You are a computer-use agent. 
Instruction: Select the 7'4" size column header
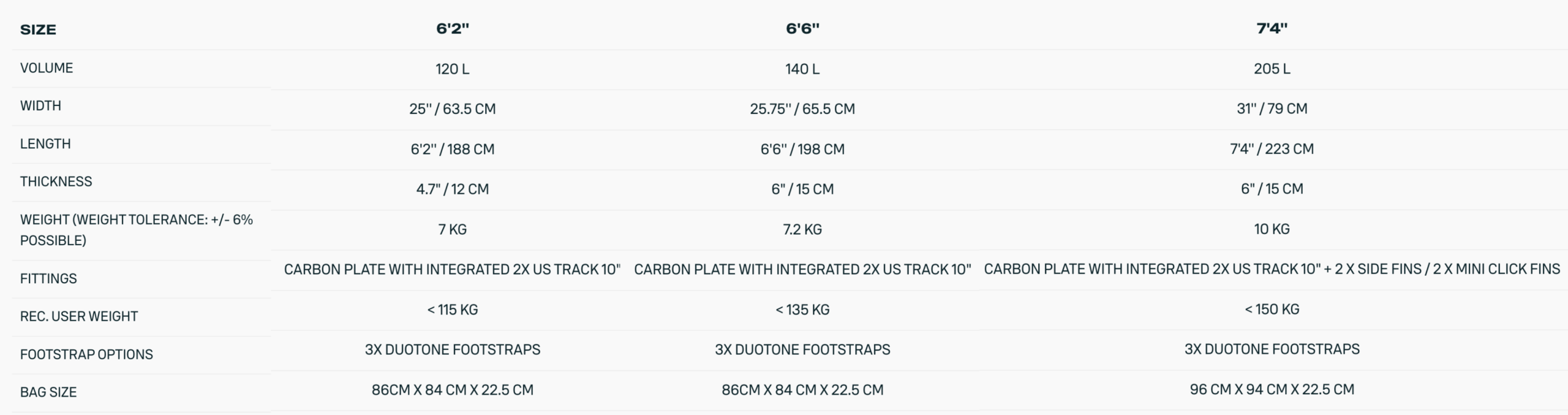pos(1272,28)
